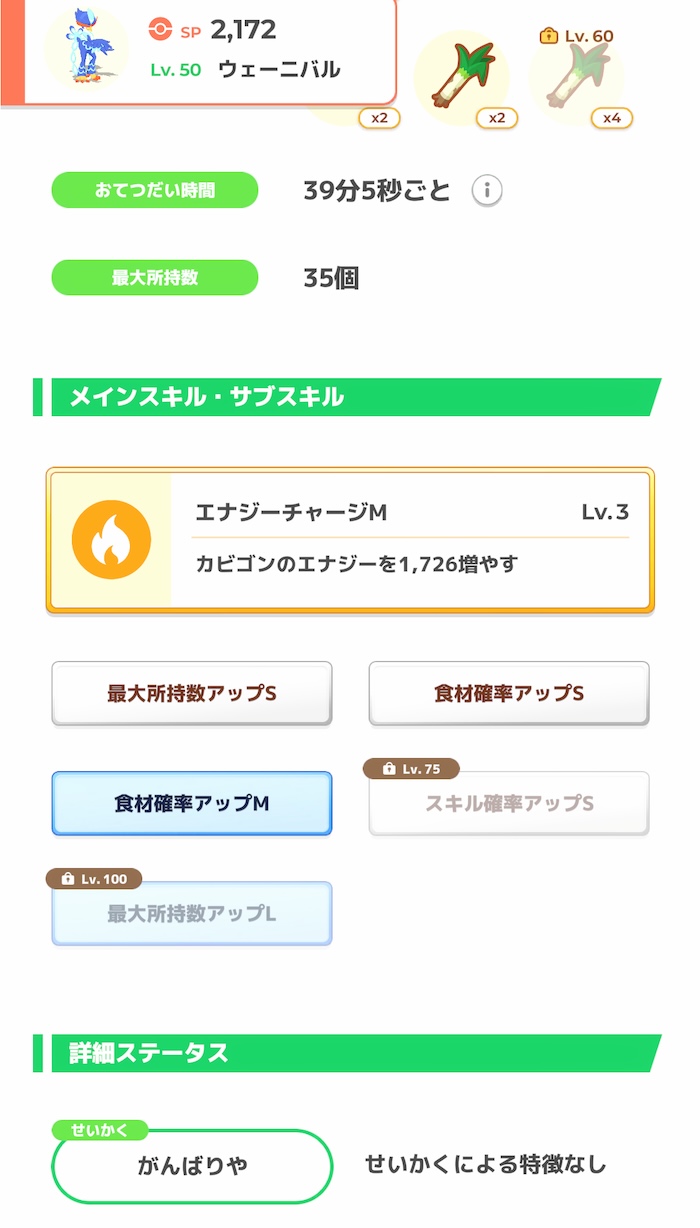Image resolution: width=700 pixels, height=1228 pixels.
Task: Select the 最大所持数アップS subskill
Action: (191, 693)
